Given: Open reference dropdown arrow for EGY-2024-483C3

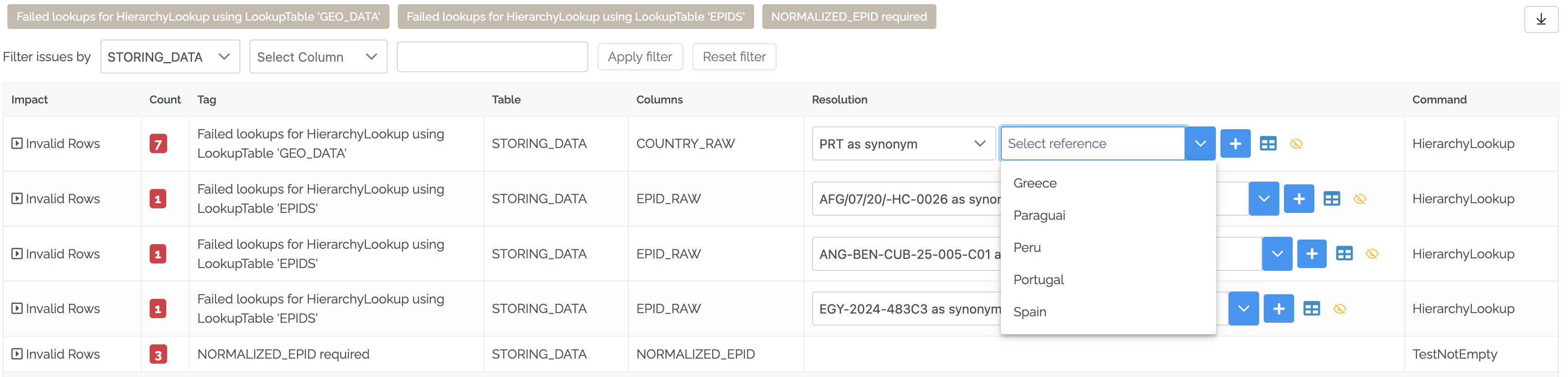Looking at the screenshot, I should (x=1243, y=309).
